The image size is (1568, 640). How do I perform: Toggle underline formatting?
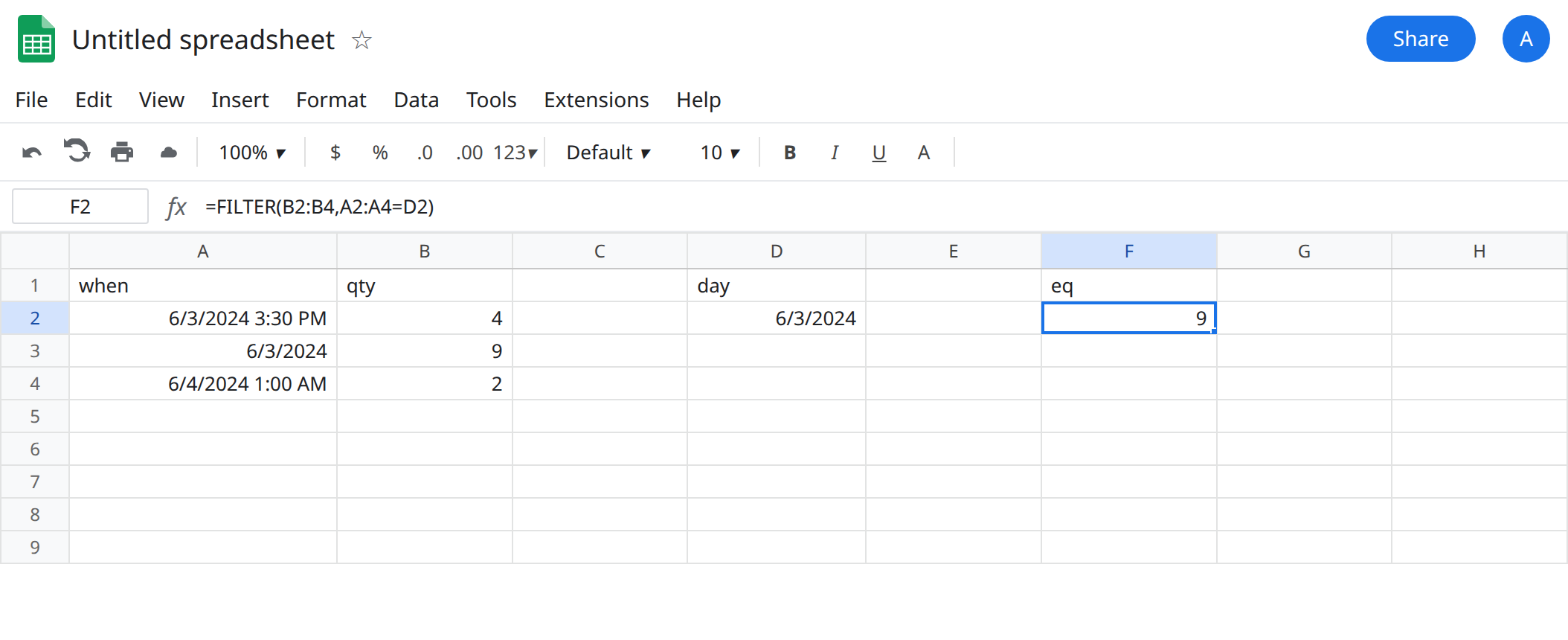(x=879, y=153)
